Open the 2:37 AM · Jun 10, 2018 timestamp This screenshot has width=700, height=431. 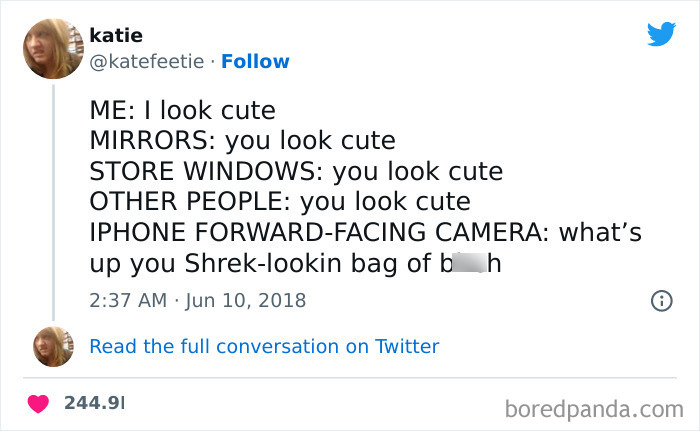(x=198, y=299)
